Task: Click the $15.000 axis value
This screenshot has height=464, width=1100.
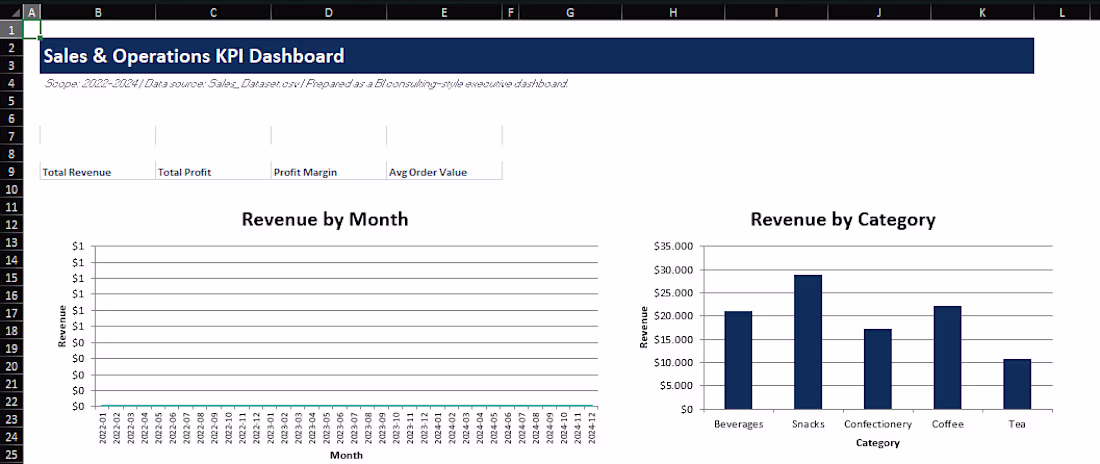Action: pos(673,340)
